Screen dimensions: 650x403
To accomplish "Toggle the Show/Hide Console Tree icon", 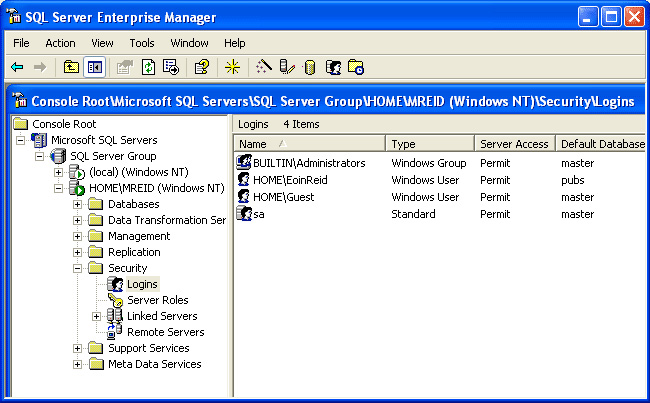I will pyautogui.click(x=95, y=67).
